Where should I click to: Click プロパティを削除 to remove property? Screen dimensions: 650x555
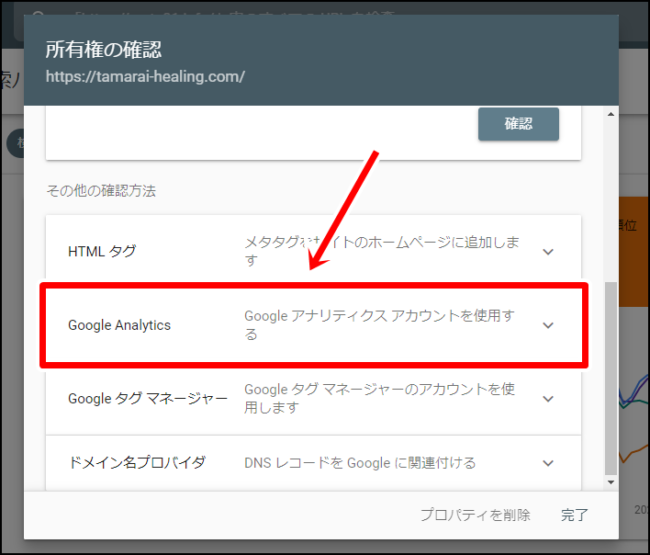(x=475, y=515)
